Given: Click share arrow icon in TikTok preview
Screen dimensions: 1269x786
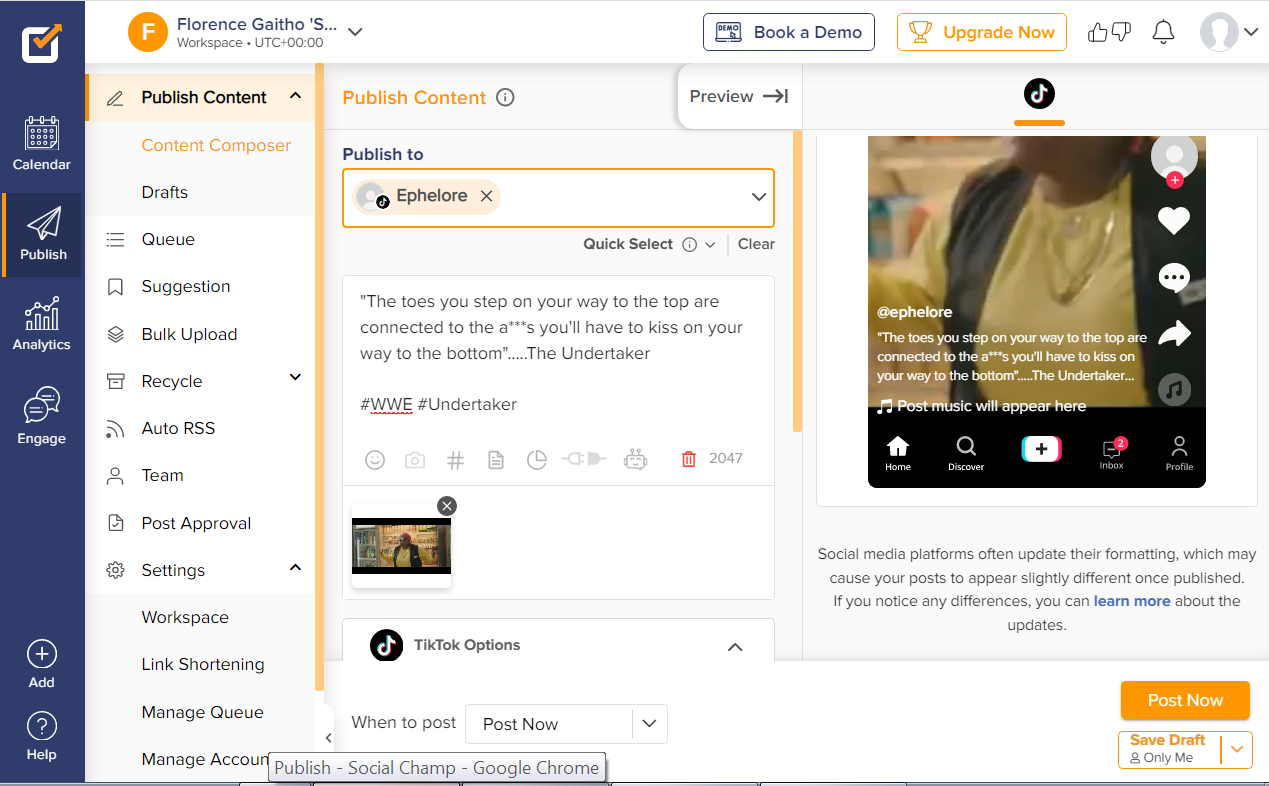Looking at the screenshot, I should coord(1175,333).
